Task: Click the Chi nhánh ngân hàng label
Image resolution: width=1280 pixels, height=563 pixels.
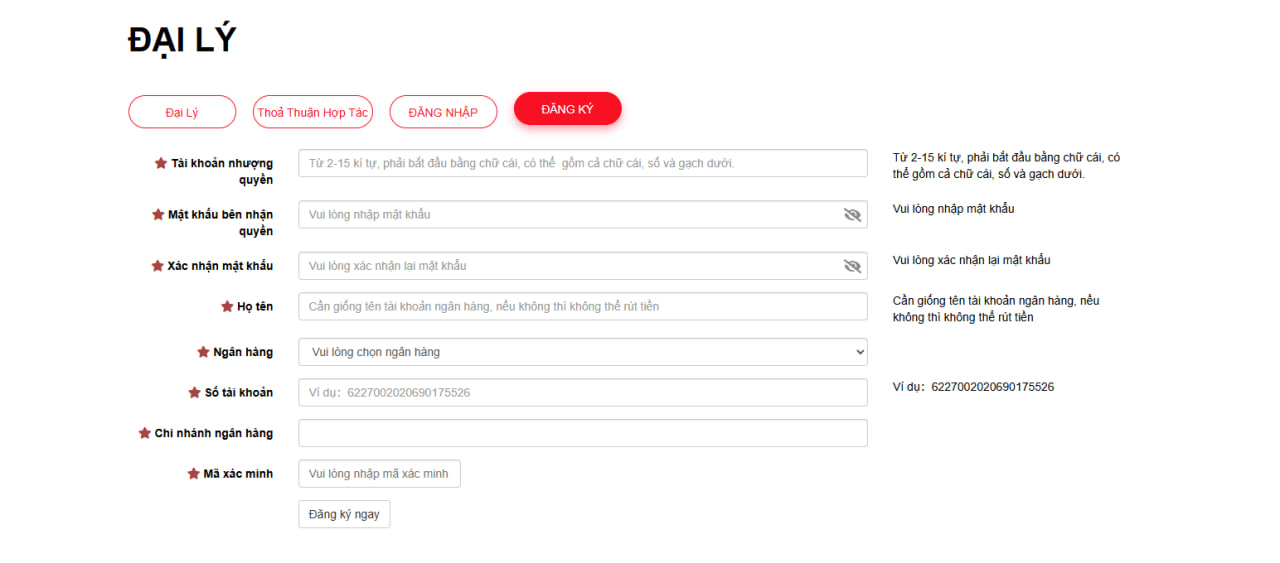Action: (214, 433)
